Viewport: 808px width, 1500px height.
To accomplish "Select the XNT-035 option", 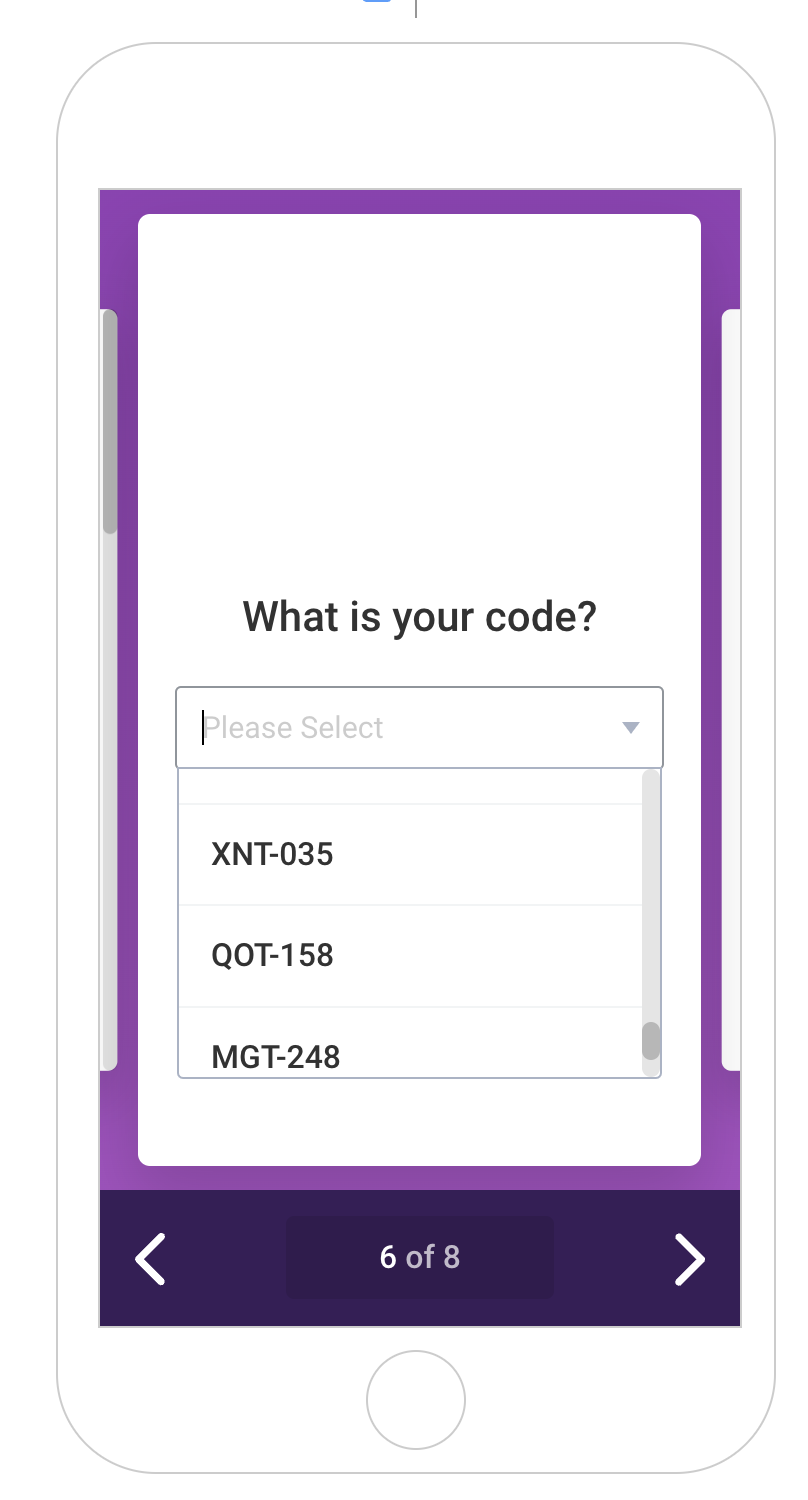I will (410, 855).
